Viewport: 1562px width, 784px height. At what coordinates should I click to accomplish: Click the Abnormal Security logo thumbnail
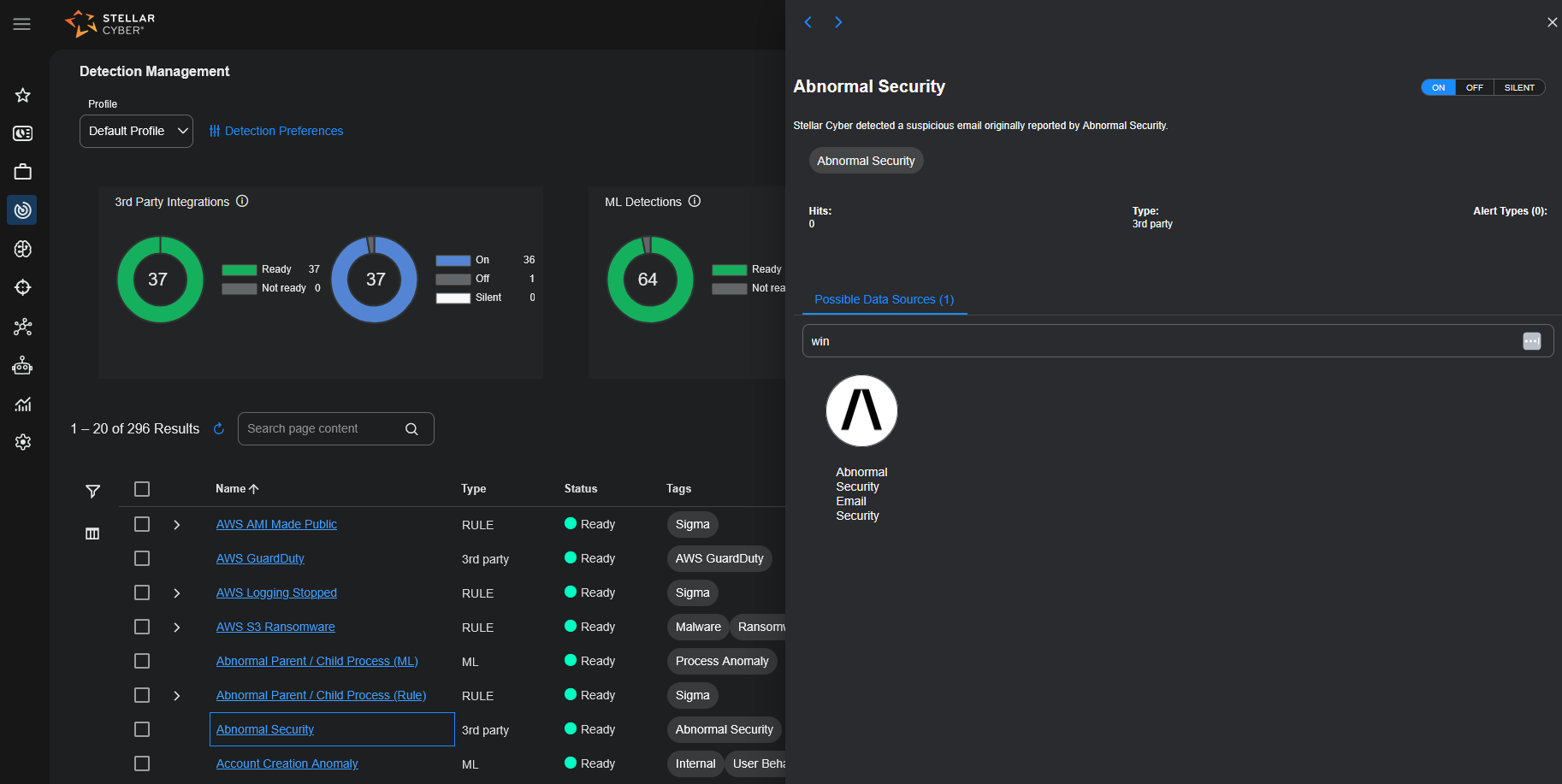(x=861, y=410)
